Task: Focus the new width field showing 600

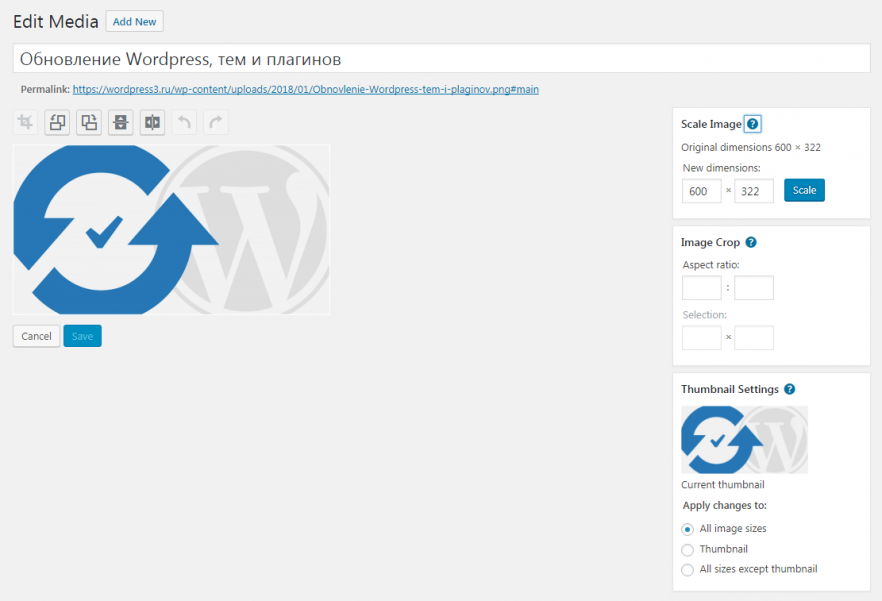Action: 701,191
